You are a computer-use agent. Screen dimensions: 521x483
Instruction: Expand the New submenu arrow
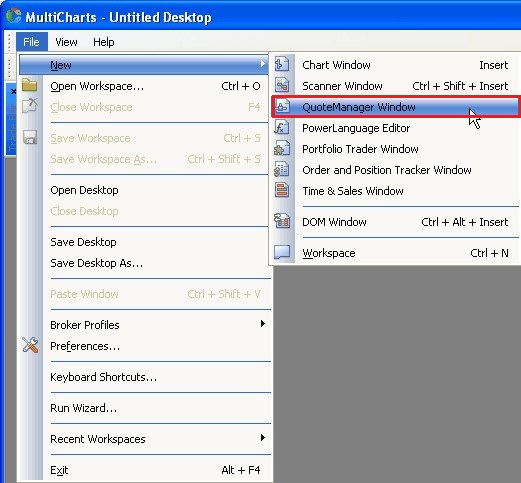[263, 64]
